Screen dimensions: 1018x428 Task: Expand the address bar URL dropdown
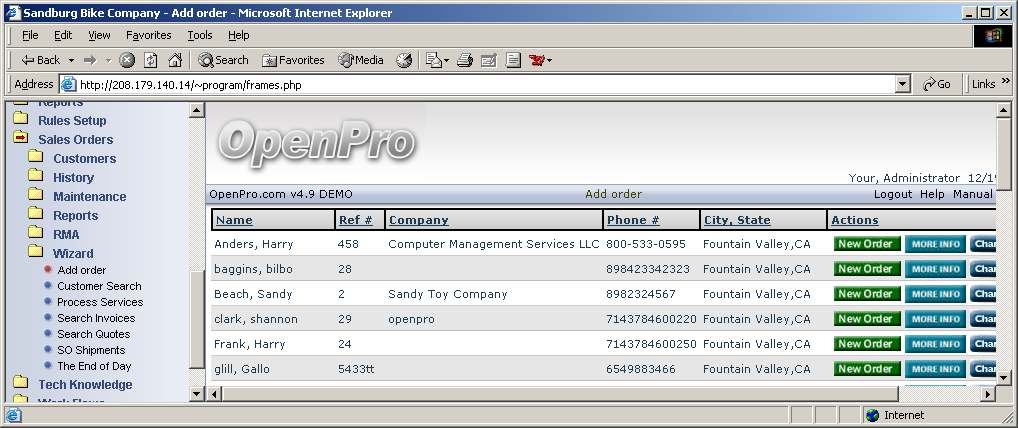click(x=903, y=85)
